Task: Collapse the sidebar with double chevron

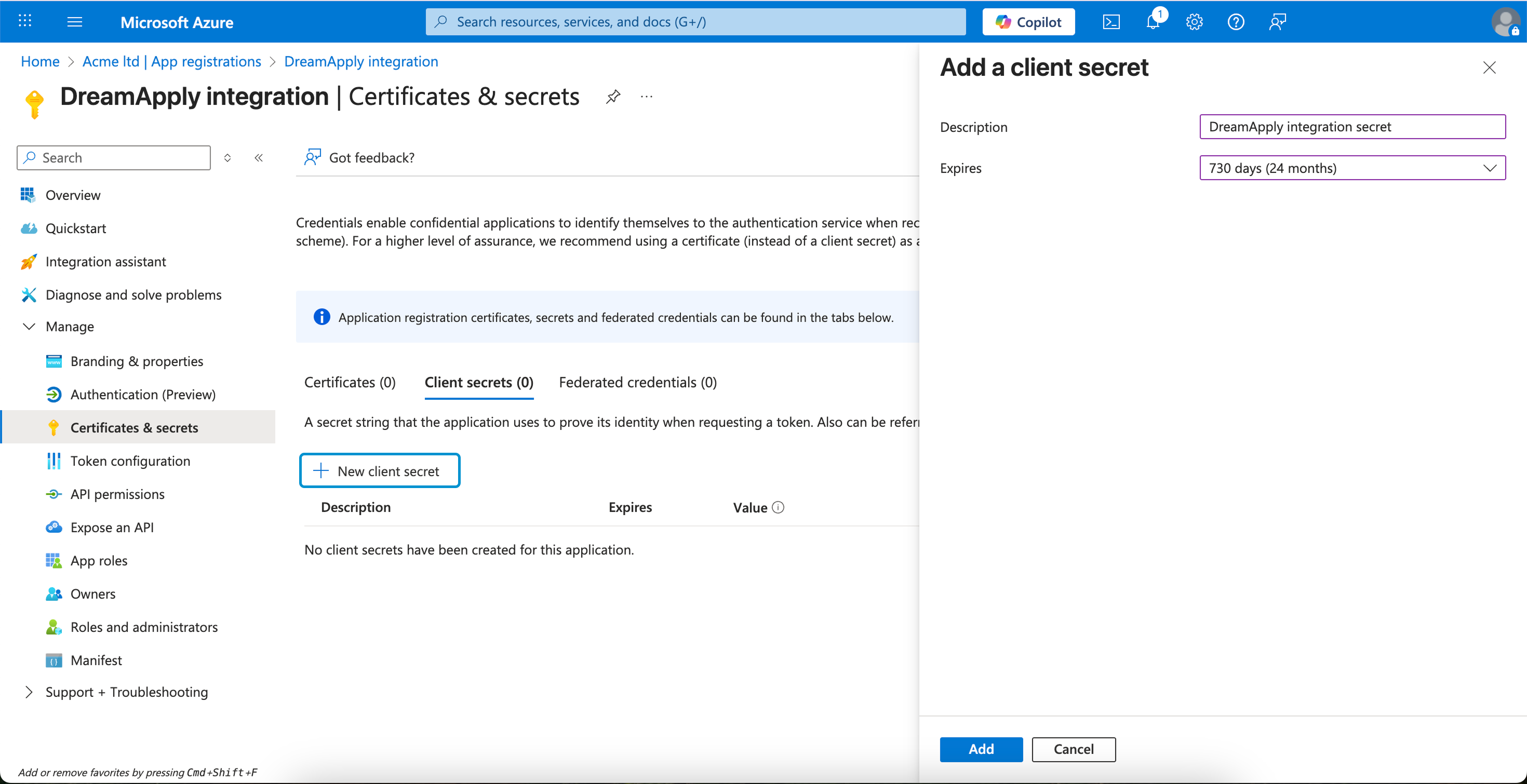Action: point(259,158)
